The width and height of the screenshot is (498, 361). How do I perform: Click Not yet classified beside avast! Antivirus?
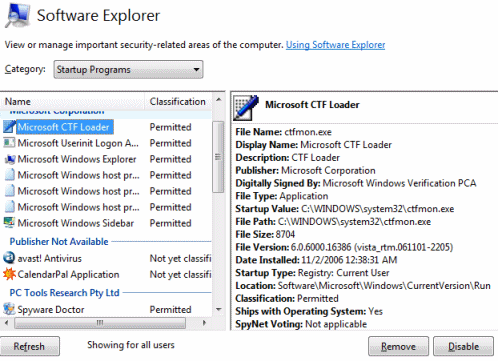point(180,258)
